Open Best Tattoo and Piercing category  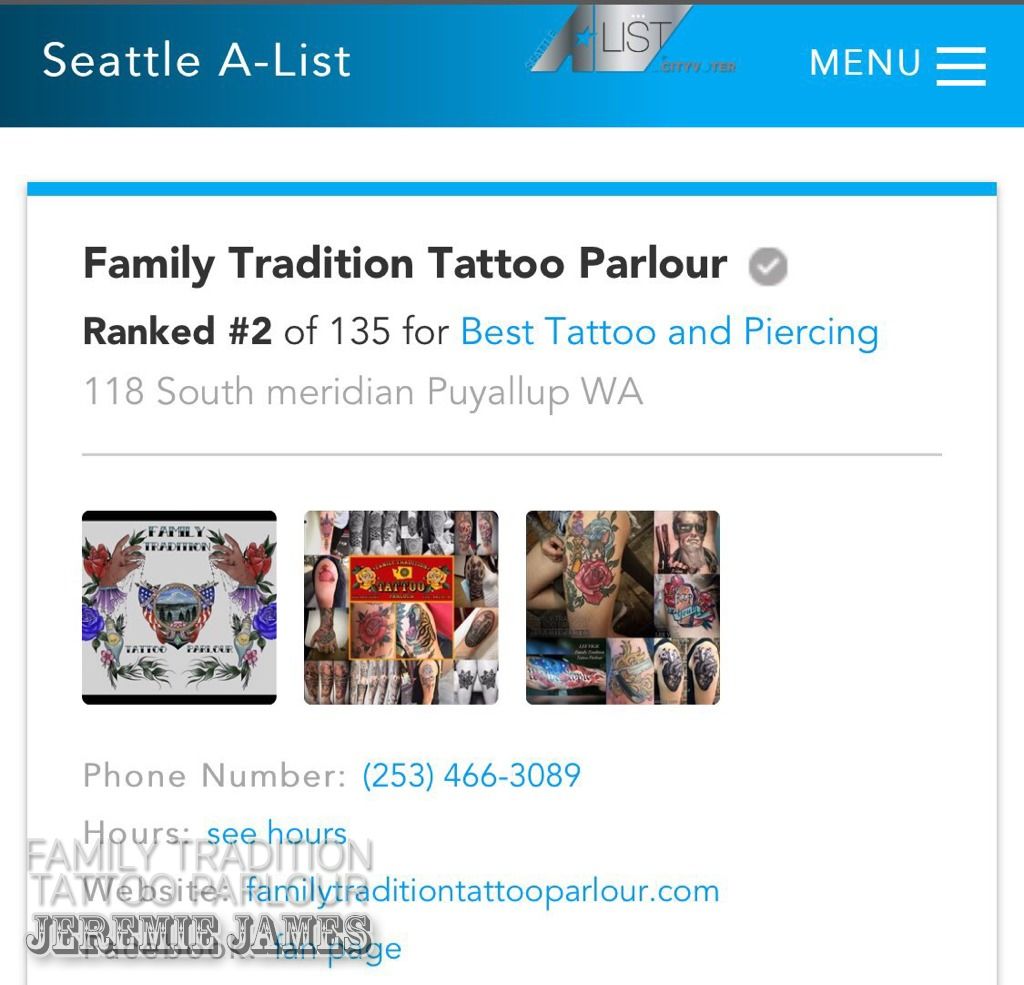coord(669,332)
